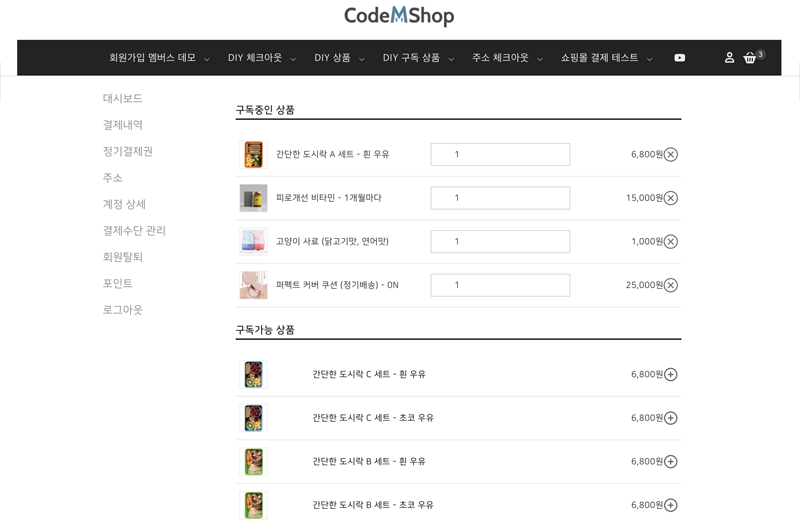The width and height of the screenshot is (800, 525).
Task: Open 쇼핑몰 결제 테스트 menu
Action: click(x=606, y=58)
